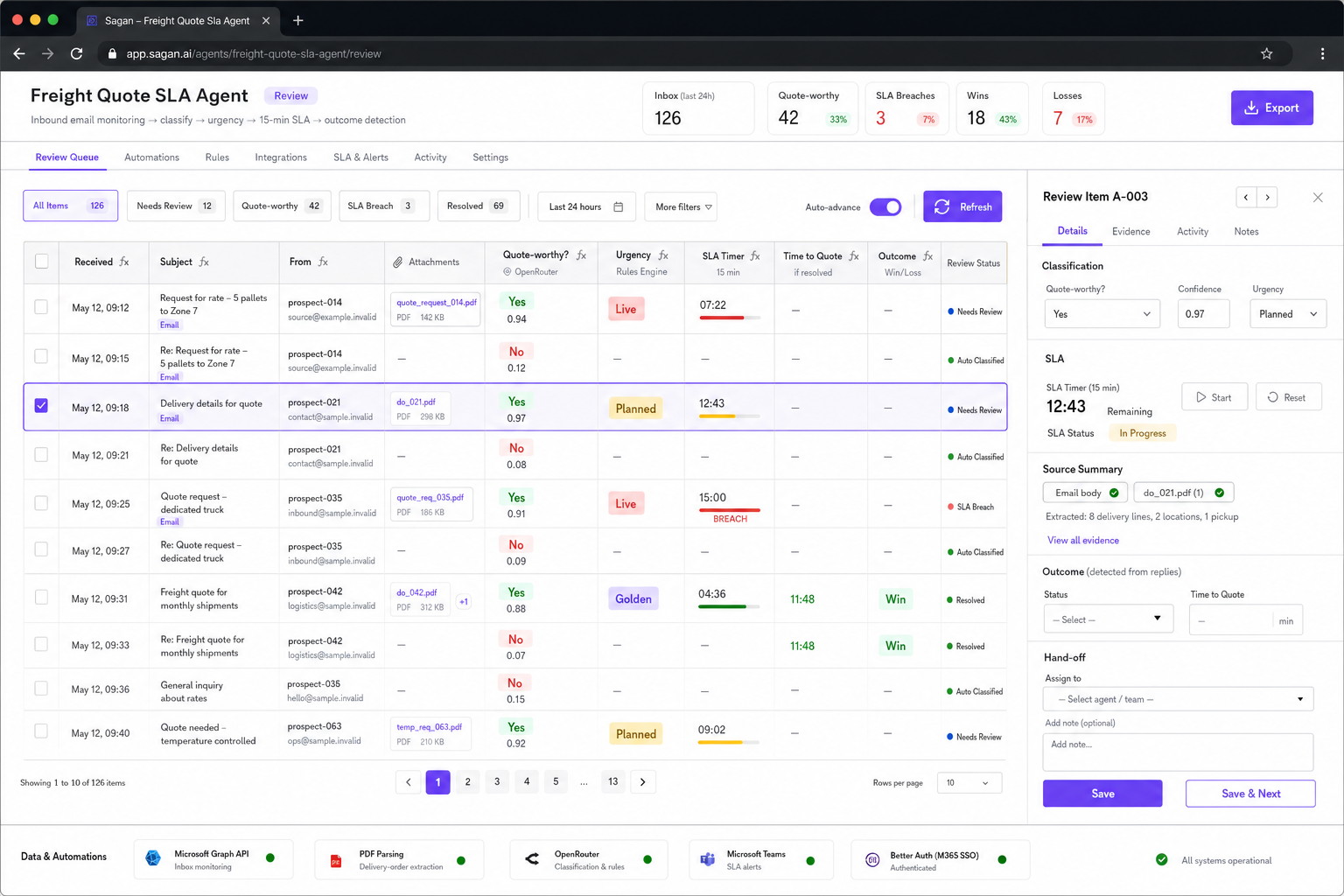Open the SLA & Alerts tab
Screen dimensions: 1344x896
(x=360, y=157)
